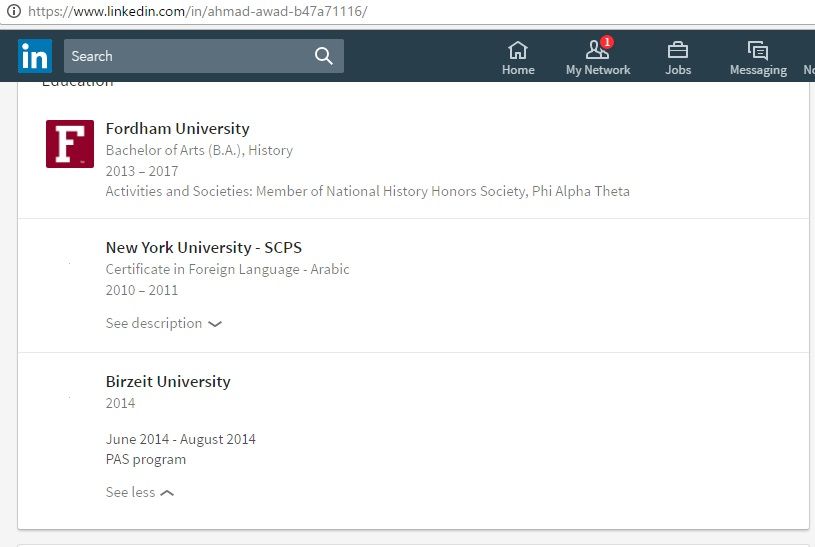
Task: Expand See description under New York University
Action: tap(163, 323)
